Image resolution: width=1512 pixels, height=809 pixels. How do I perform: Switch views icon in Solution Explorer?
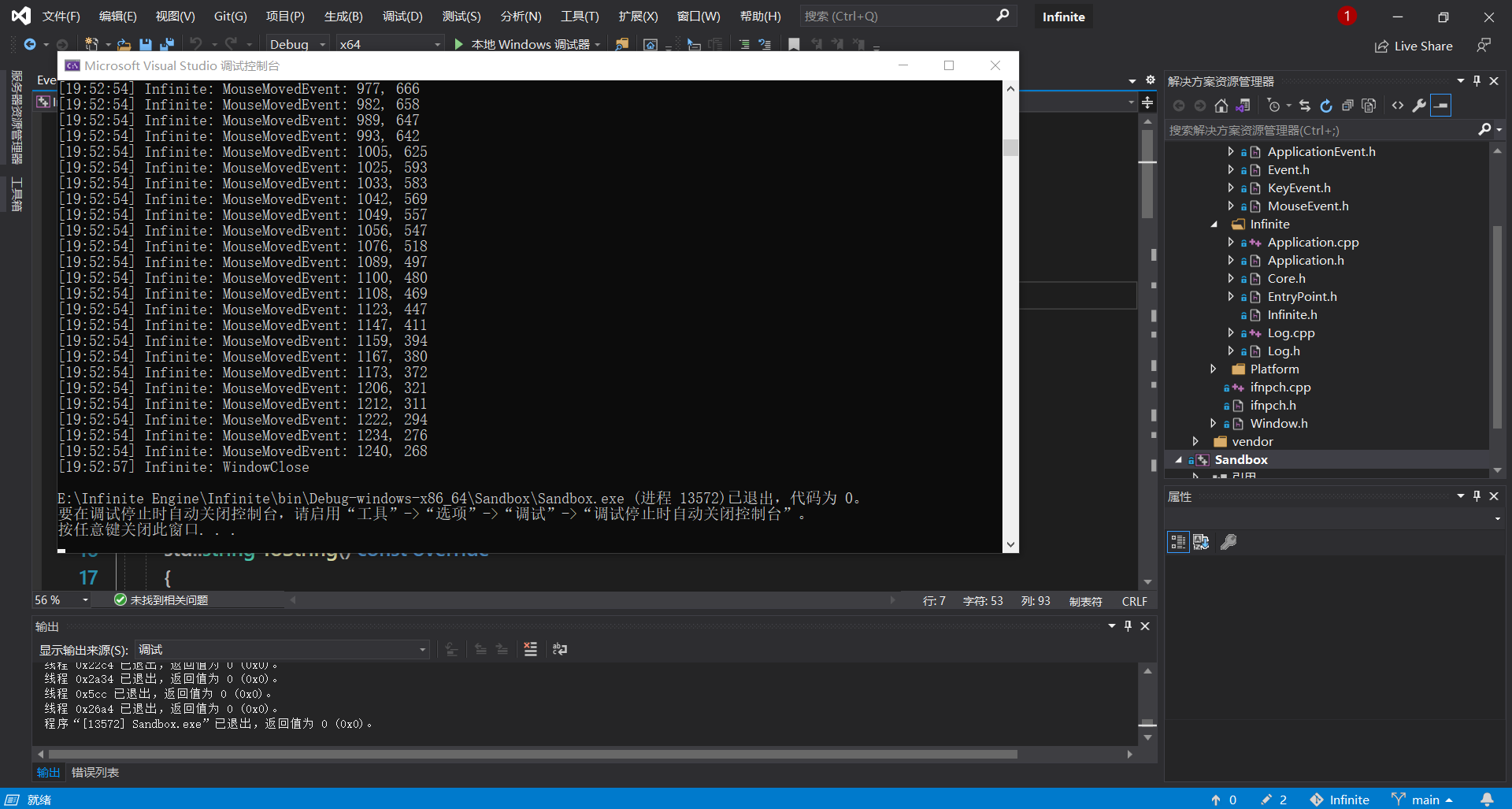click(x=1243, y=106)
